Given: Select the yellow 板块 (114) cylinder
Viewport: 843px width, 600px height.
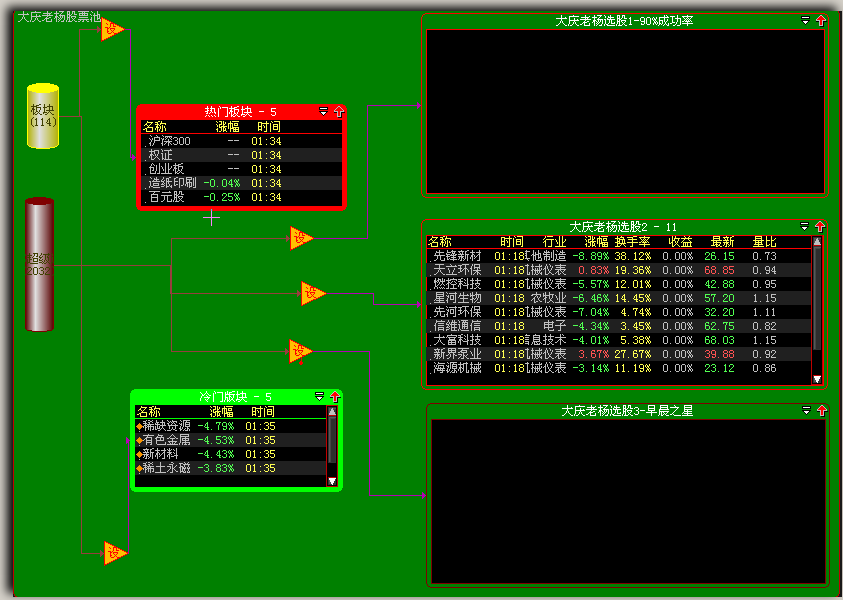Looking at the screenshot, I should click(x=43, y=116).
